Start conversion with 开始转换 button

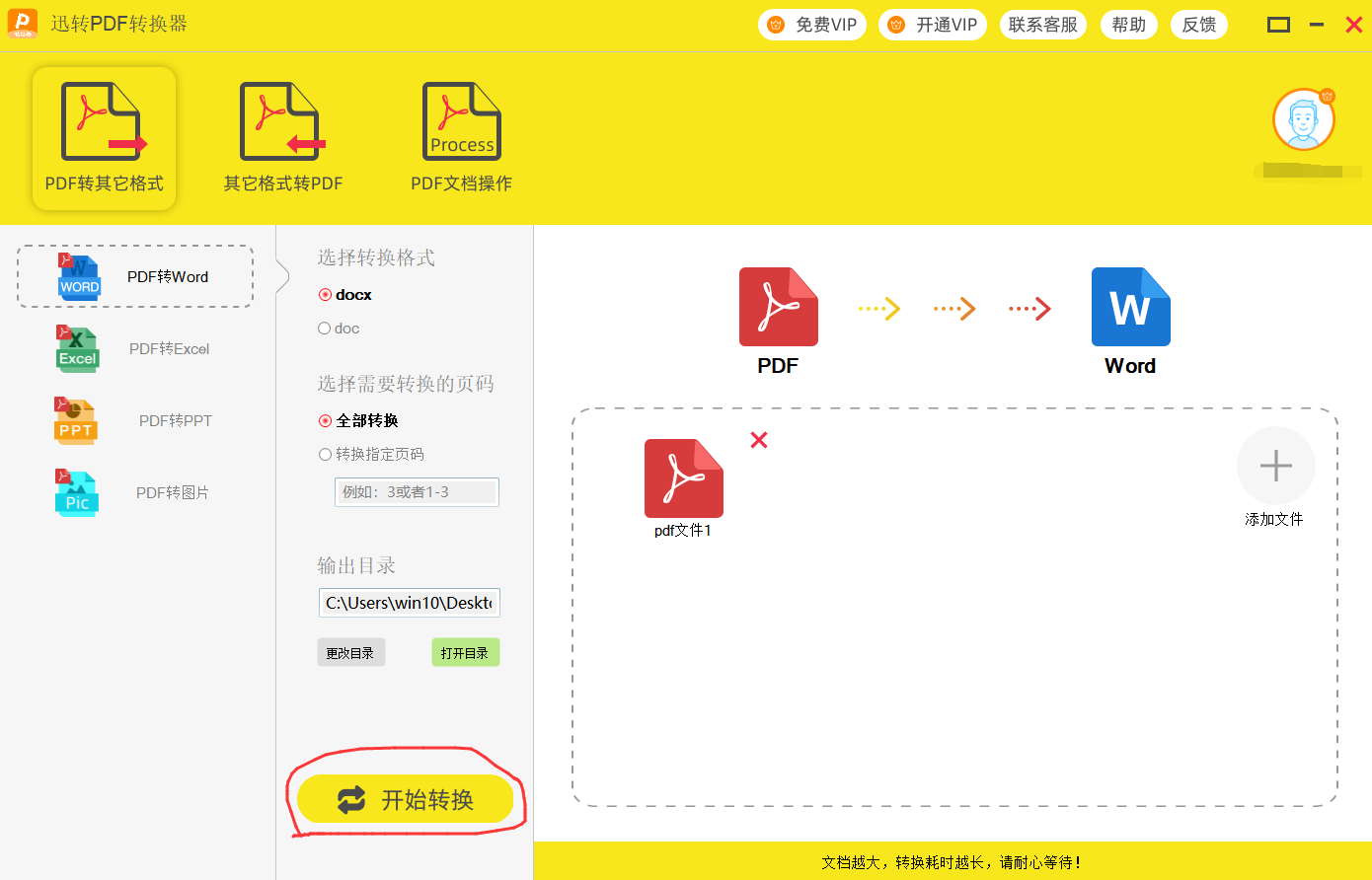(406, 799)
